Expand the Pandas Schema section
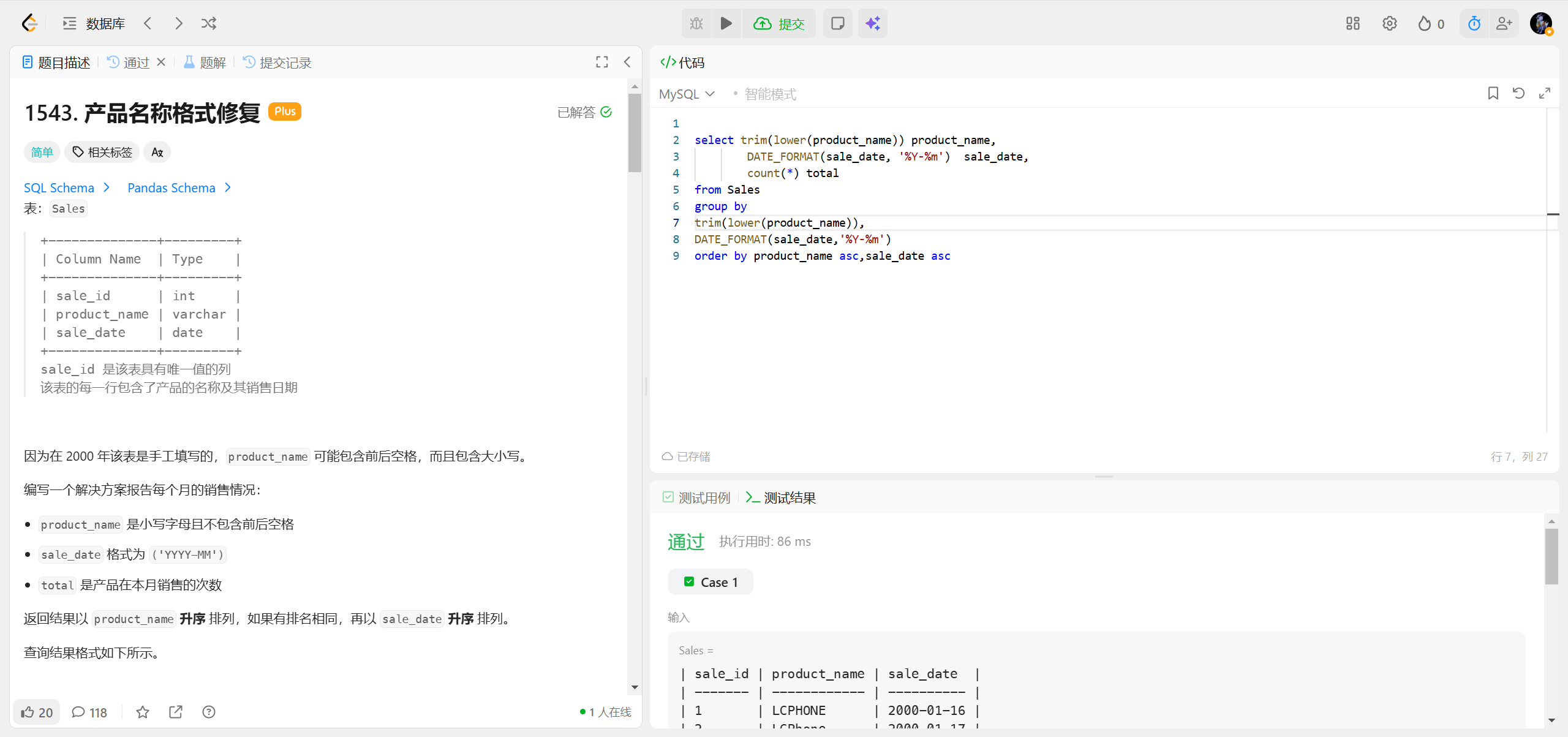 (178, 187)
